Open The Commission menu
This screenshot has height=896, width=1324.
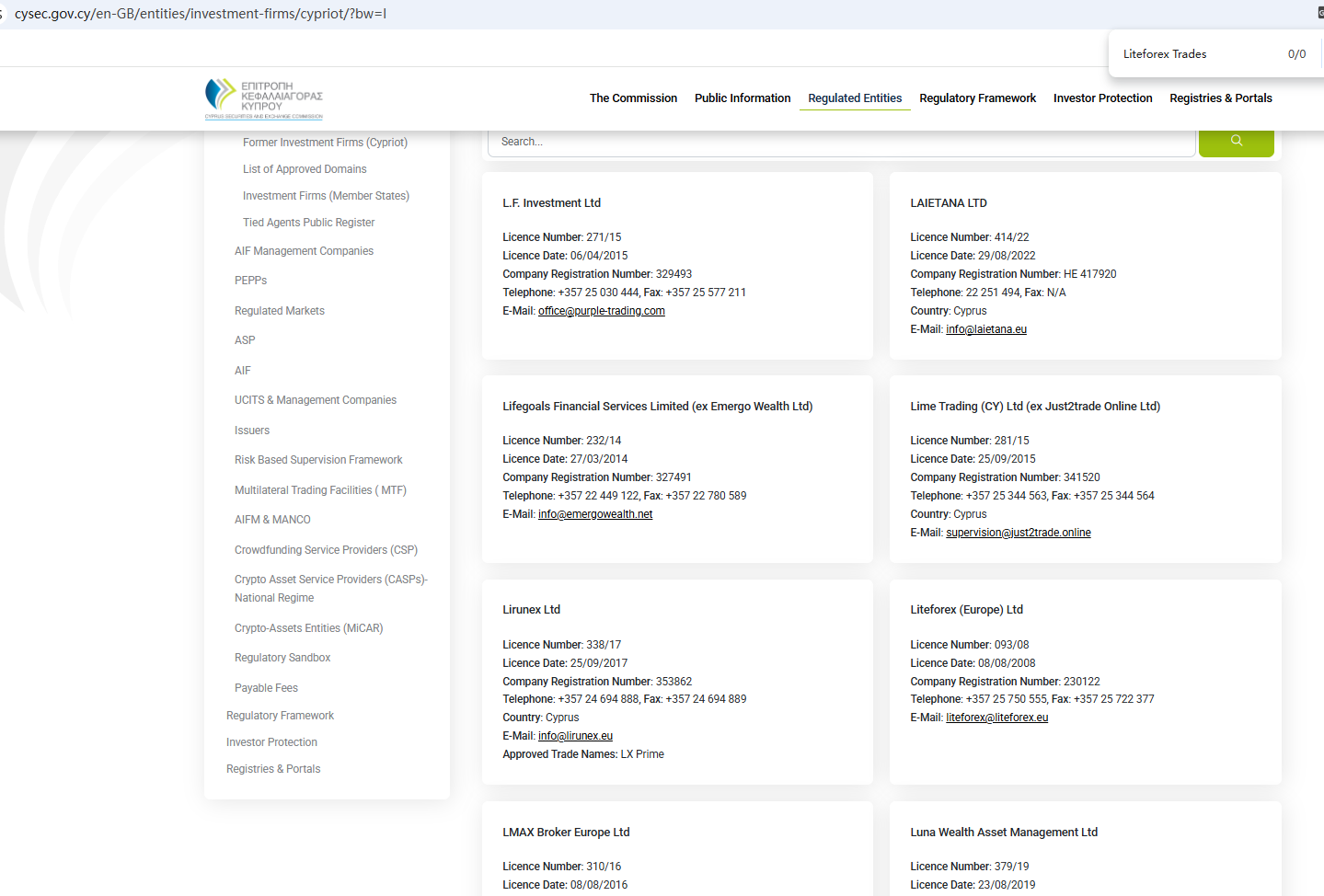(633, 98)
